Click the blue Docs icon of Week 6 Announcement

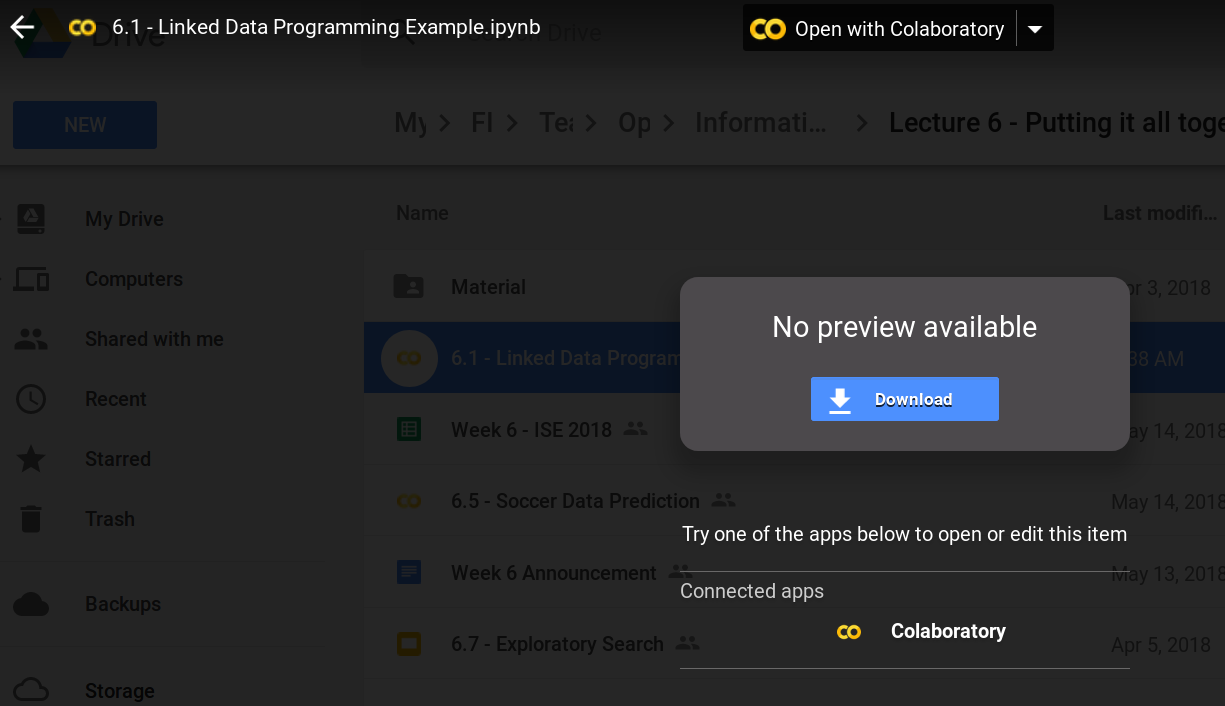pos(408,573)
